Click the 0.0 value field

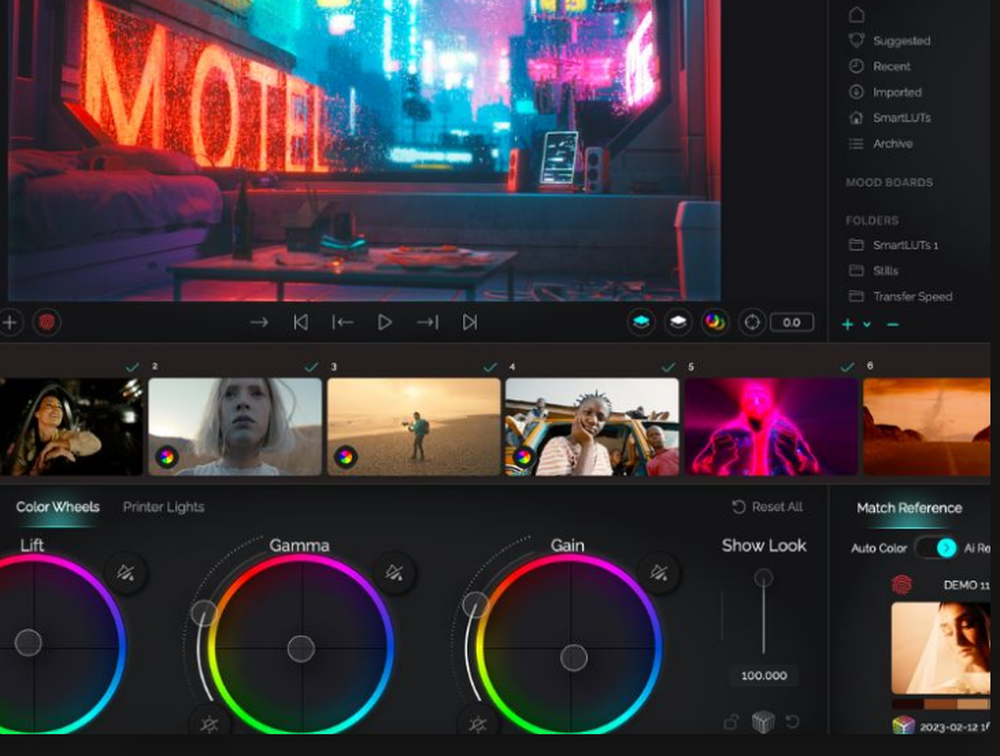[791, 322]
